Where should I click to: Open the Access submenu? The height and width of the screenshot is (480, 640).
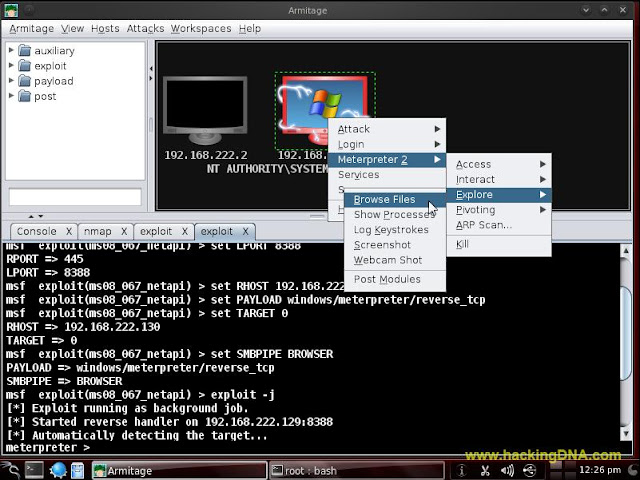pos(499,164)
